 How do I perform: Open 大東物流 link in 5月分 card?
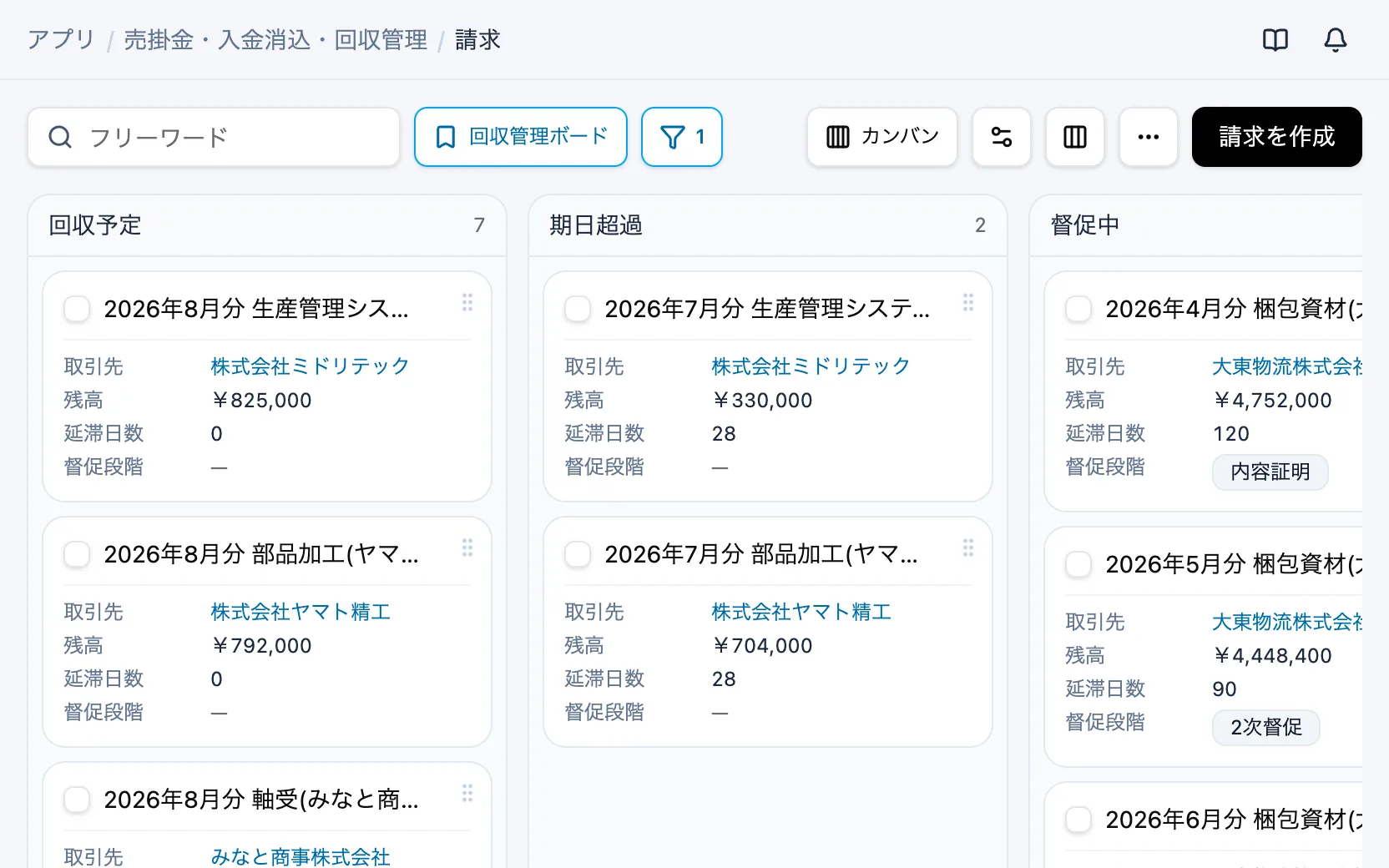(x=1287, y=622)
